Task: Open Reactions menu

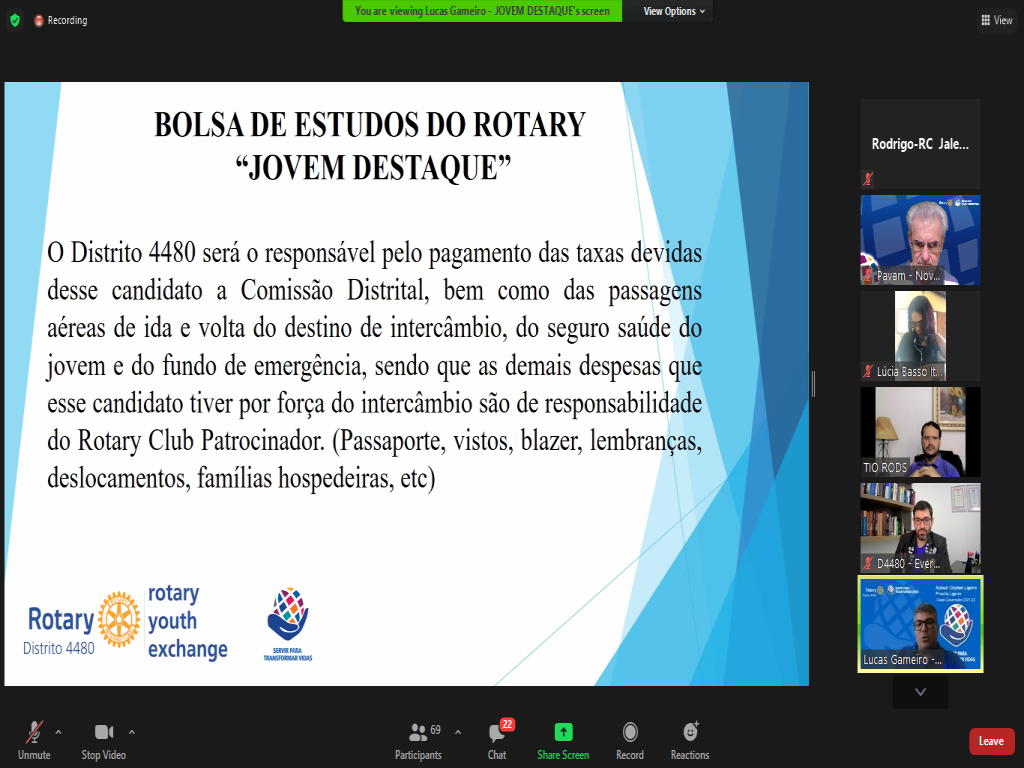Action: pyautogui.click(x=690, y=738)
